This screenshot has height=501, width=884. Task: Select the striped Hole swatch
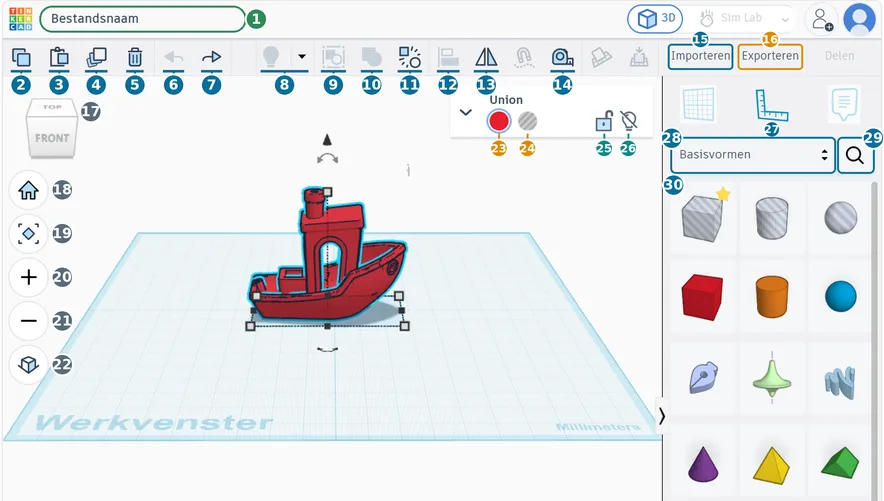pos(528,121)
